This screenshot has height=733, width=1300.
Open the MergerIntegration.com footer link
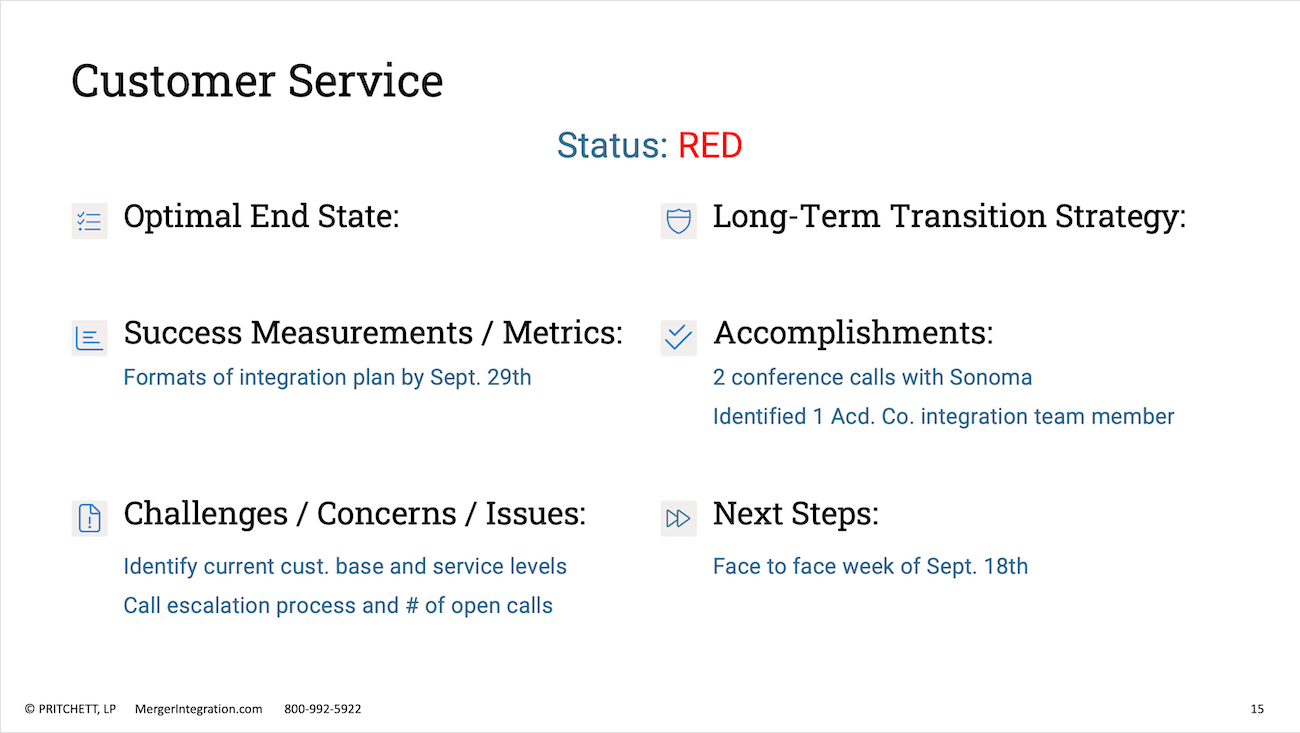click(x=198, y=709)
